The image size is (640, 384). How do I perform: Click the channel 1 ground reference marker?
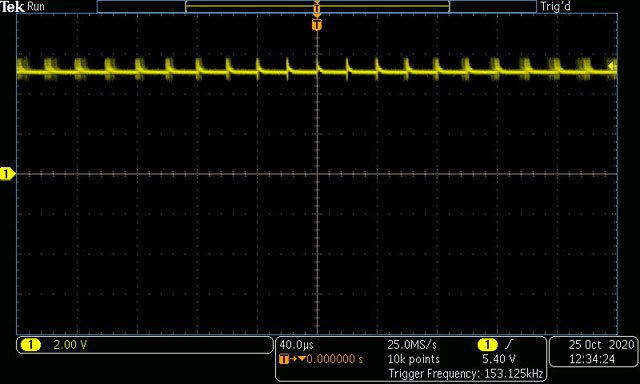click(x=7, y=174)
